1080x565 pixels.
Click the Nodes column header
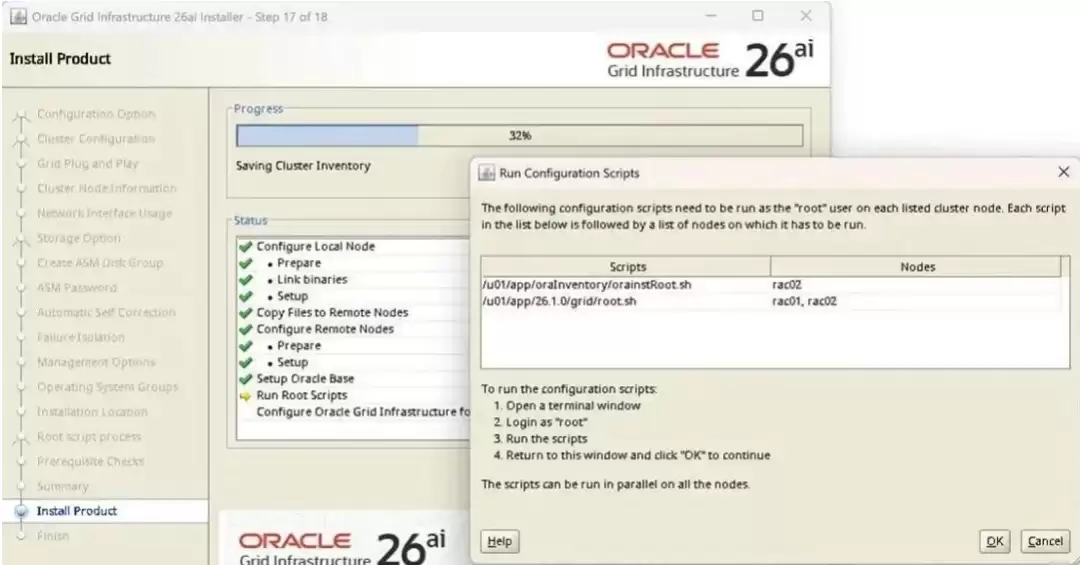click(x=917, y=267)
